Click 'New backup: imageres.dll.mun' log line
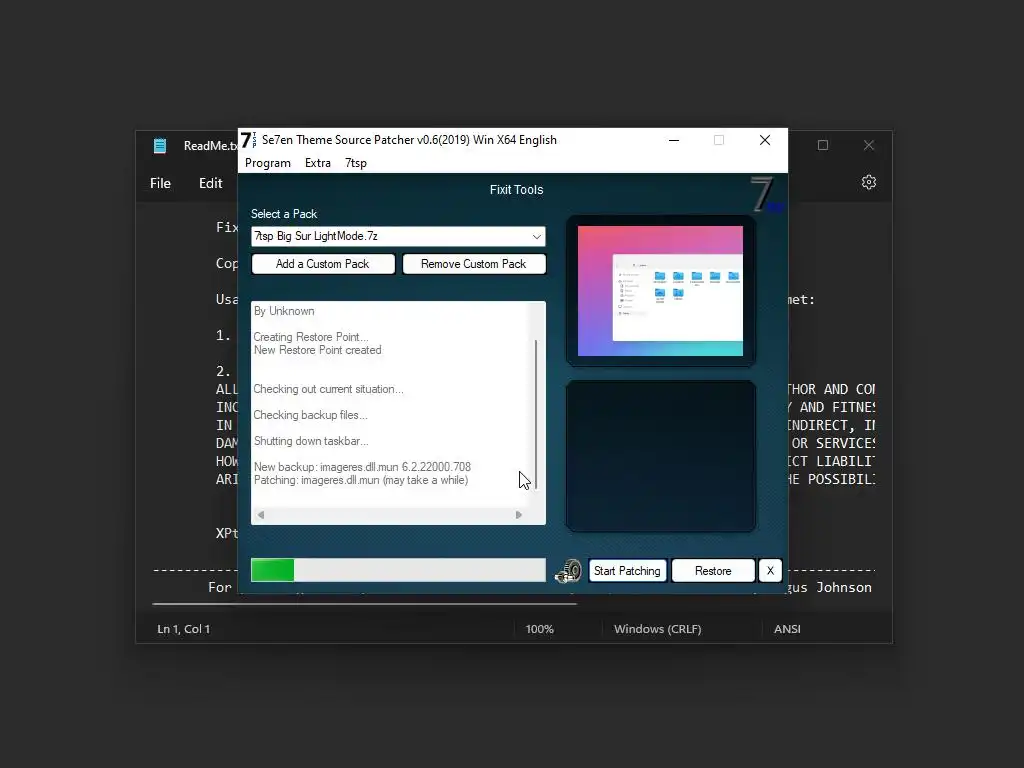Viewport: 1024px width, 768px height. pyautogui.click(x=362, y=467)
